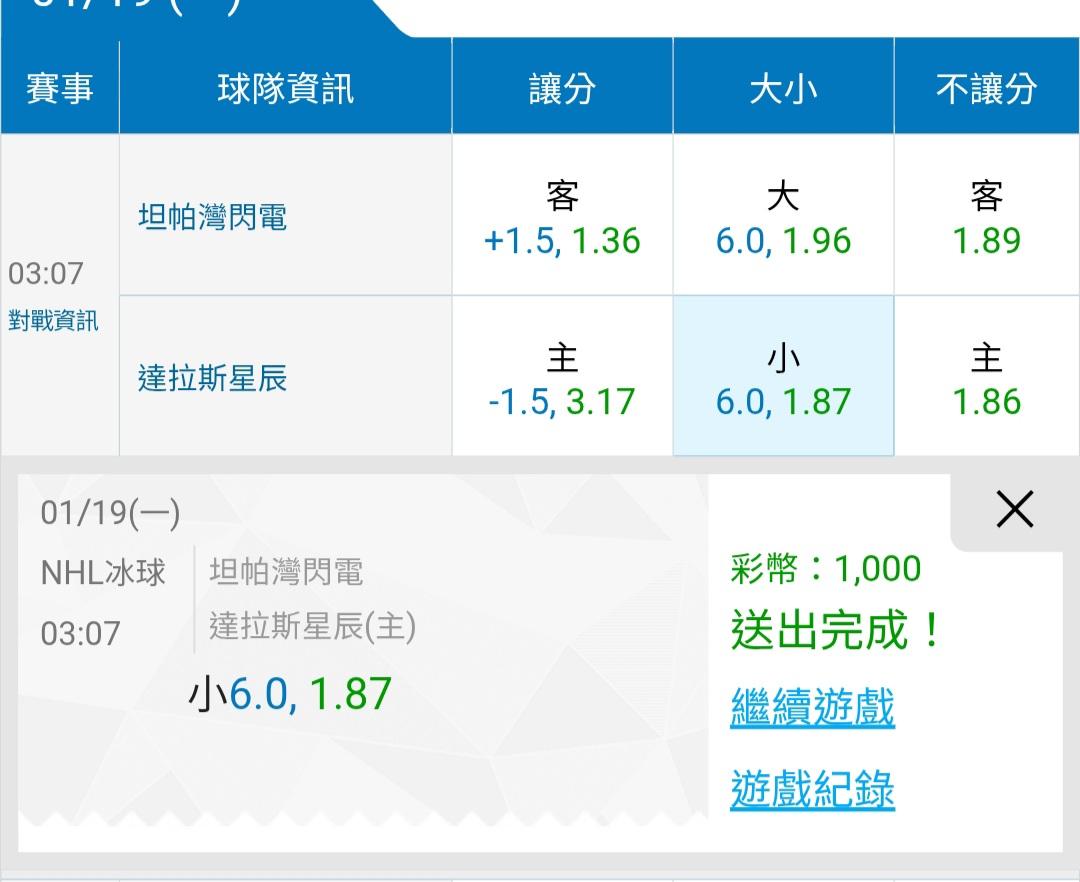Pick Over 大 6.0, 1.96 odds

pos(783,216)
